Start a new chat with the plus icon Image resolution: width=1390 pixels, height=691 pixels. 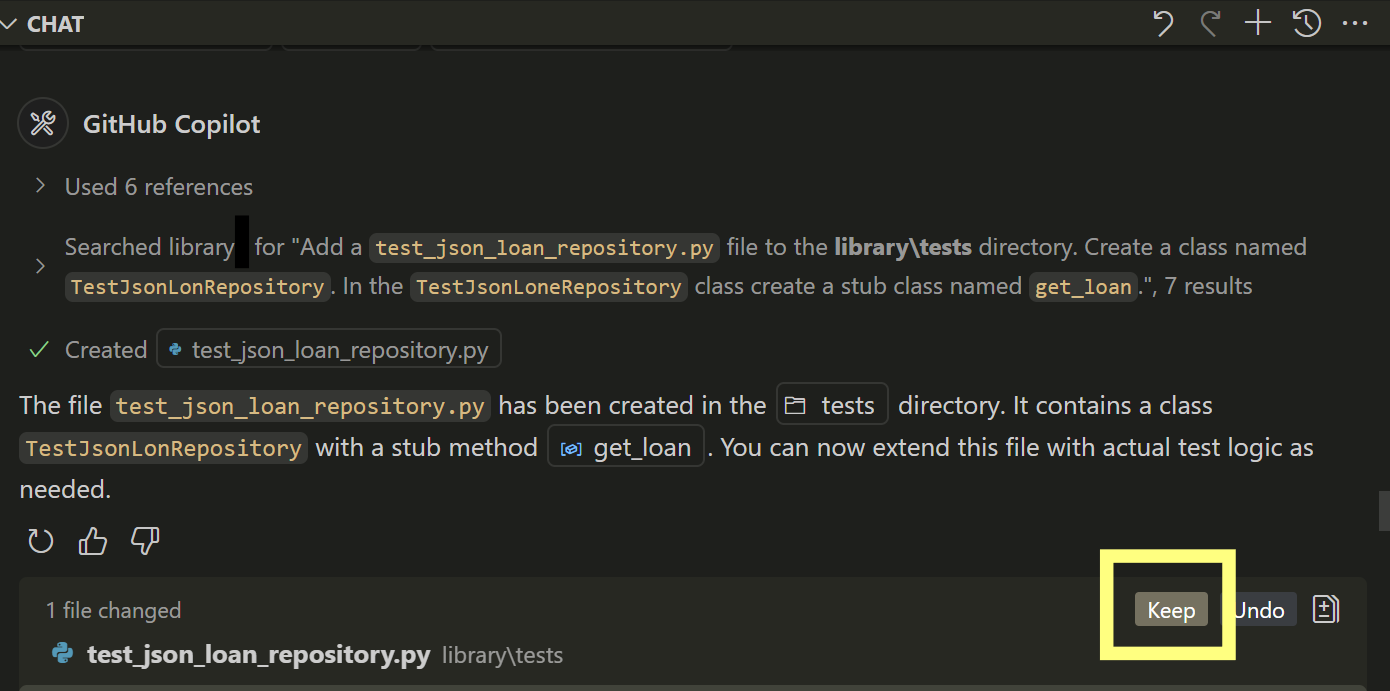click(x=1257, y=23)
